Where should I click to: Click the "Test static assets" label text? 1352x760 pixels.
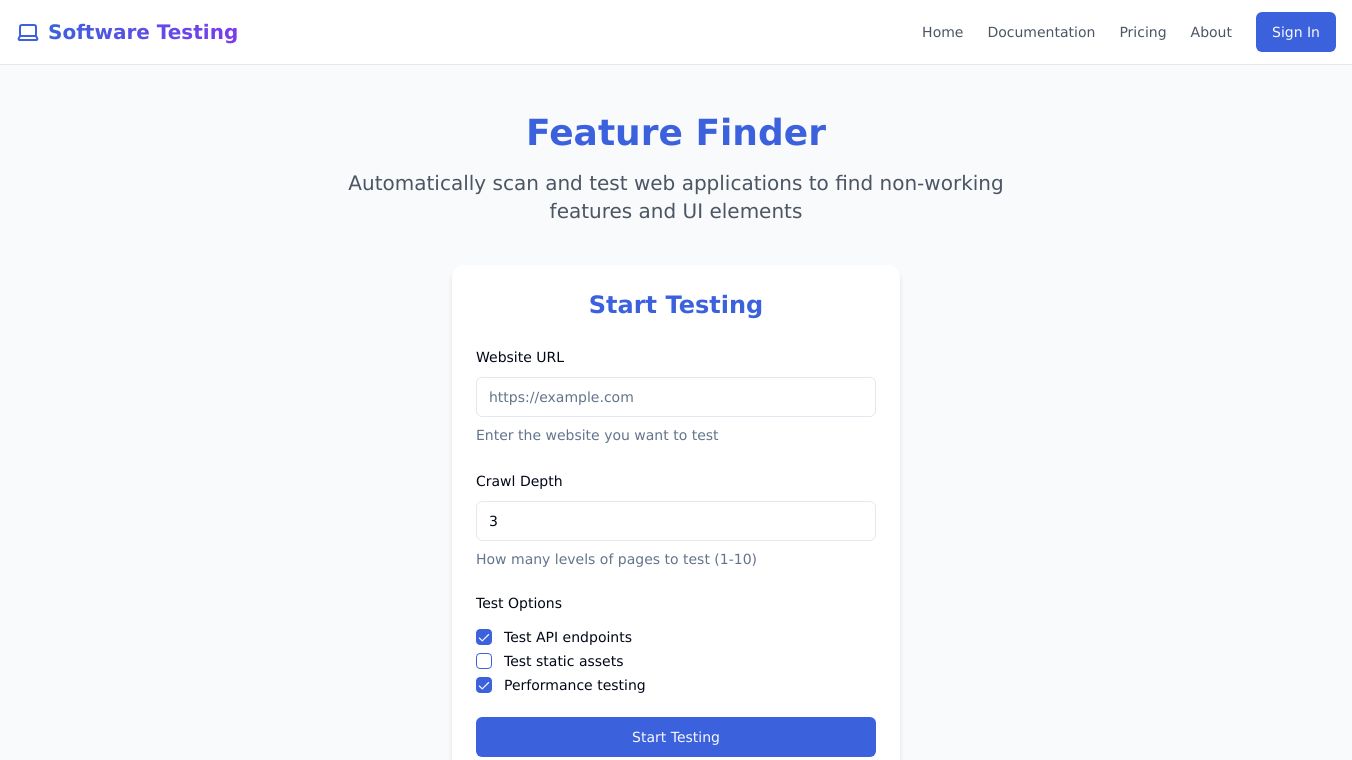tap(563, 661)
